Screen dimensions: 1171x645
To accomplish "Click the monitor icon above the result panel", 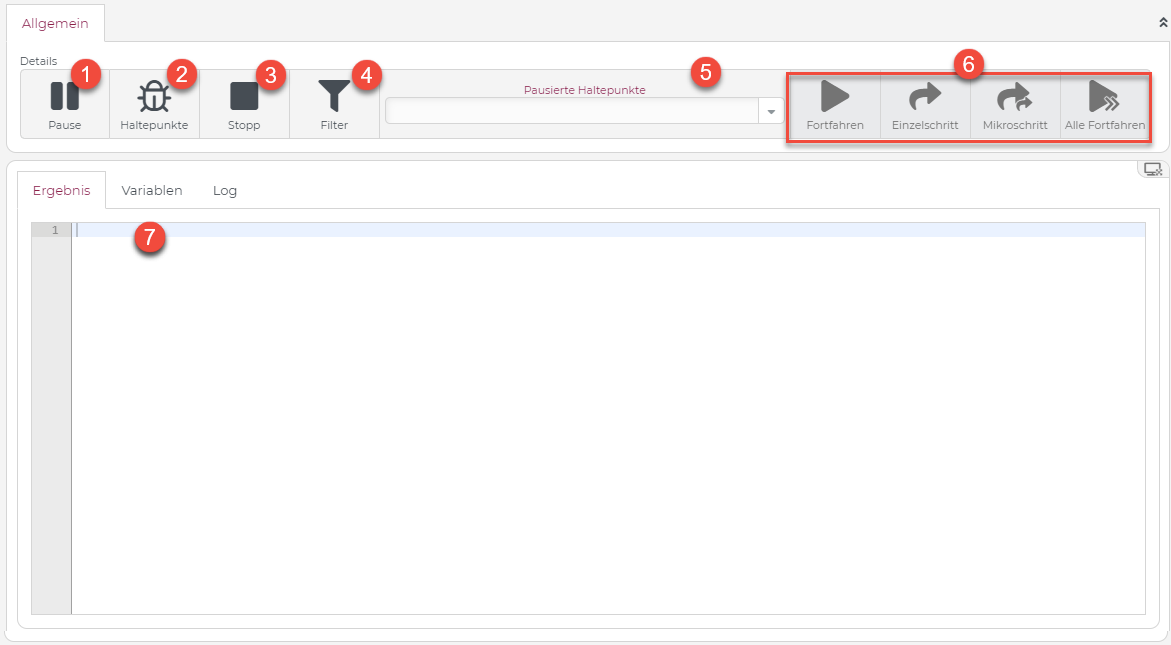I will point(1152,169).
